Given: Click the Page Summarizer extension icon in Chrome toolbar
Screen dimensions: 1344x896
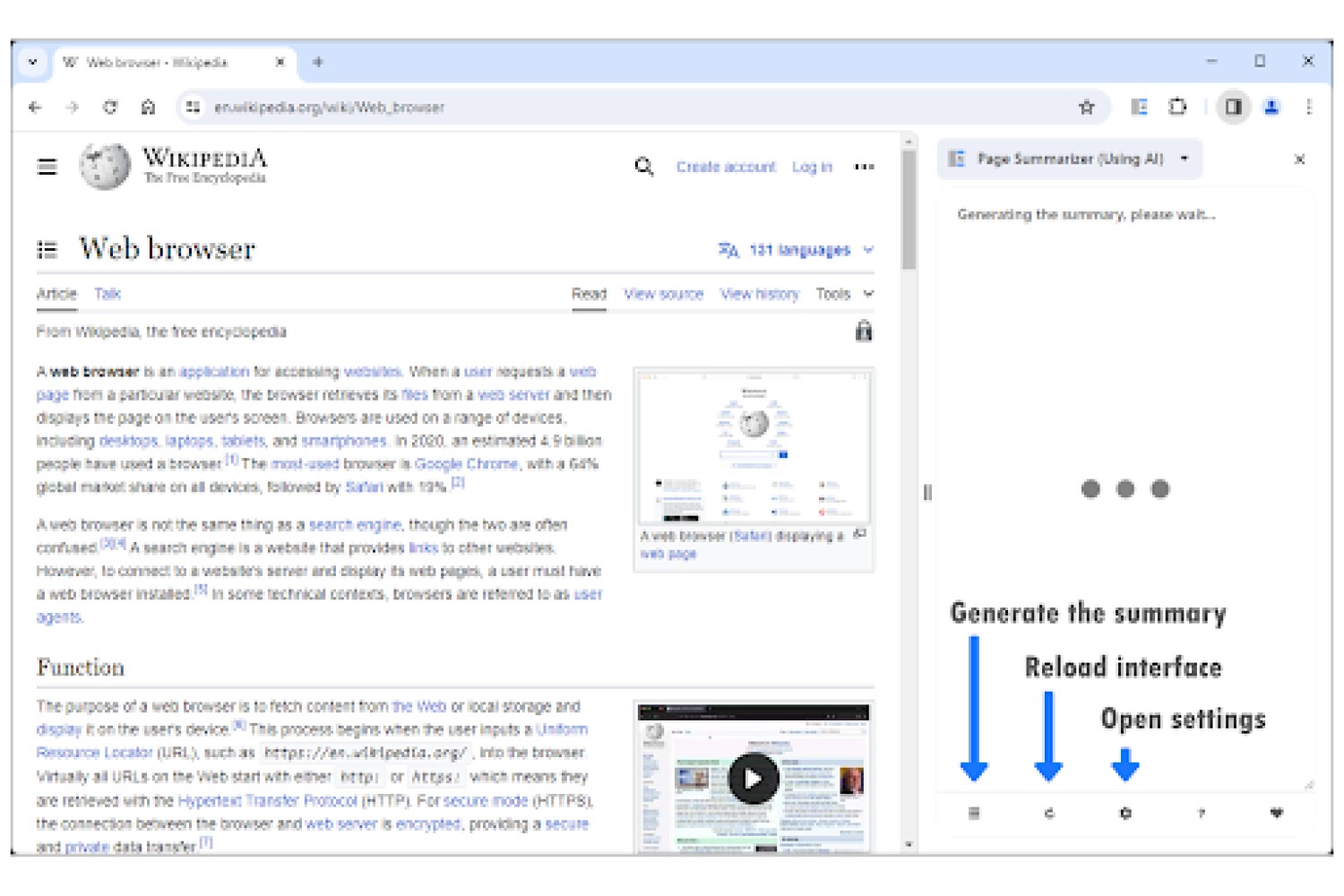Looking at the screenshot, I should tap(1139, 108).
